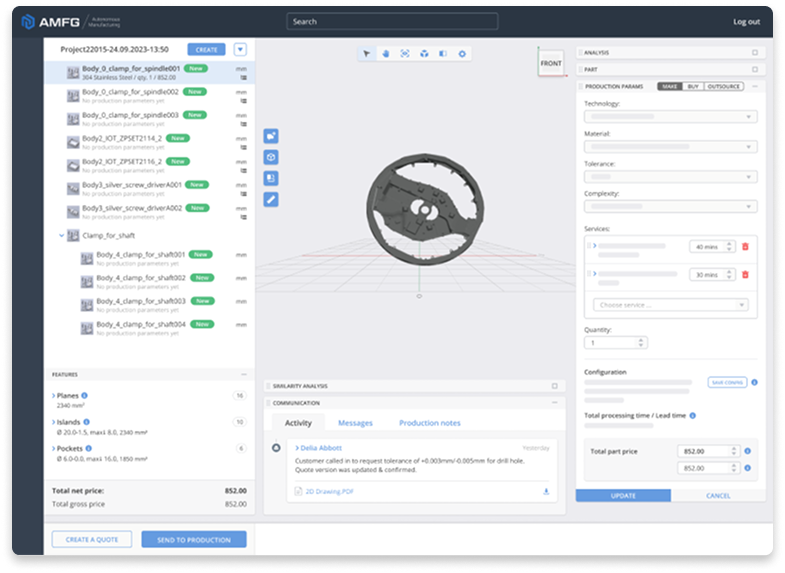Click the CREATE button

point(206,50)
